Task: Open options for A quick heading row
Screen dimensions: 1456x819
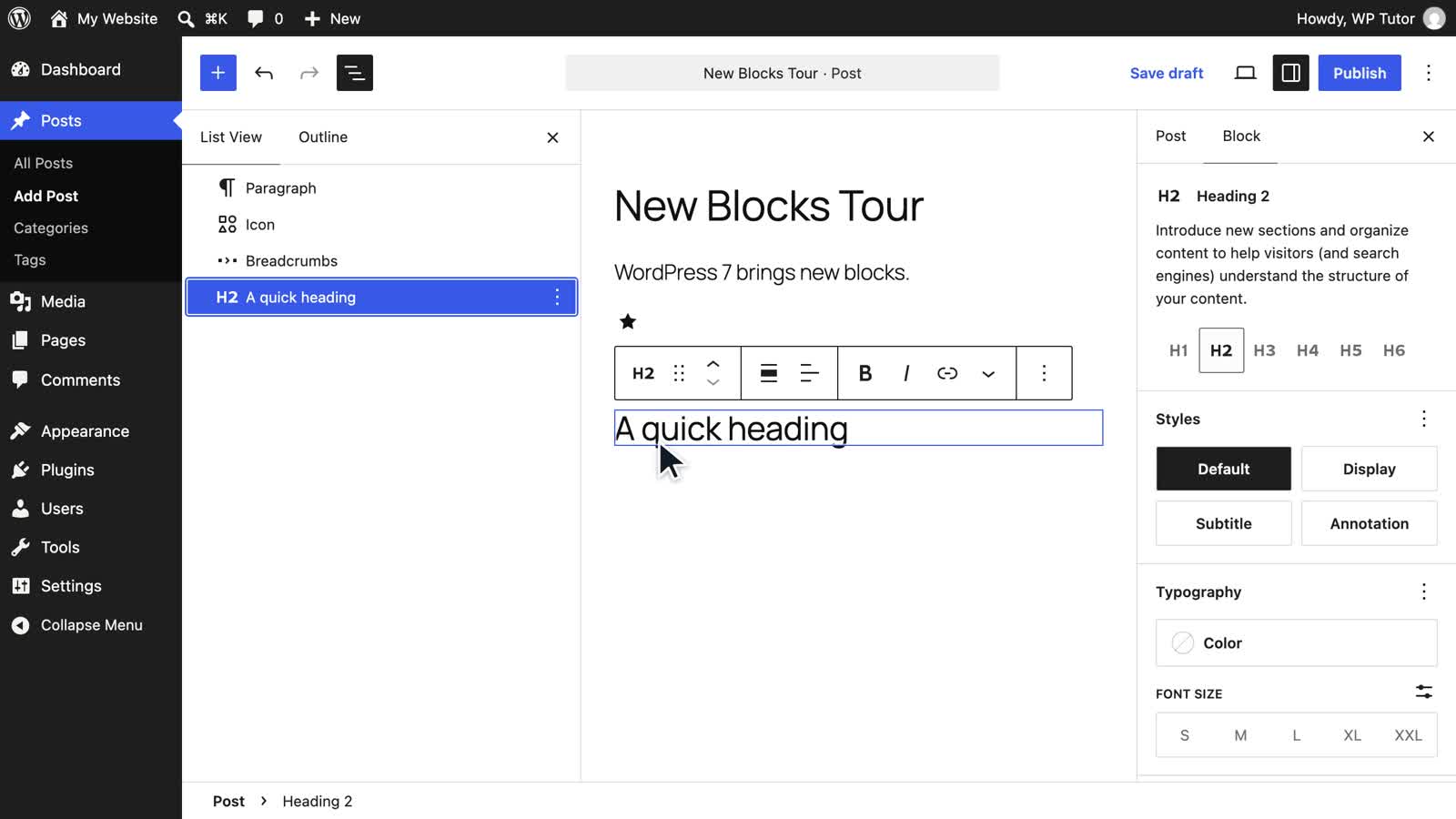Action: click(x=557, y=297)
